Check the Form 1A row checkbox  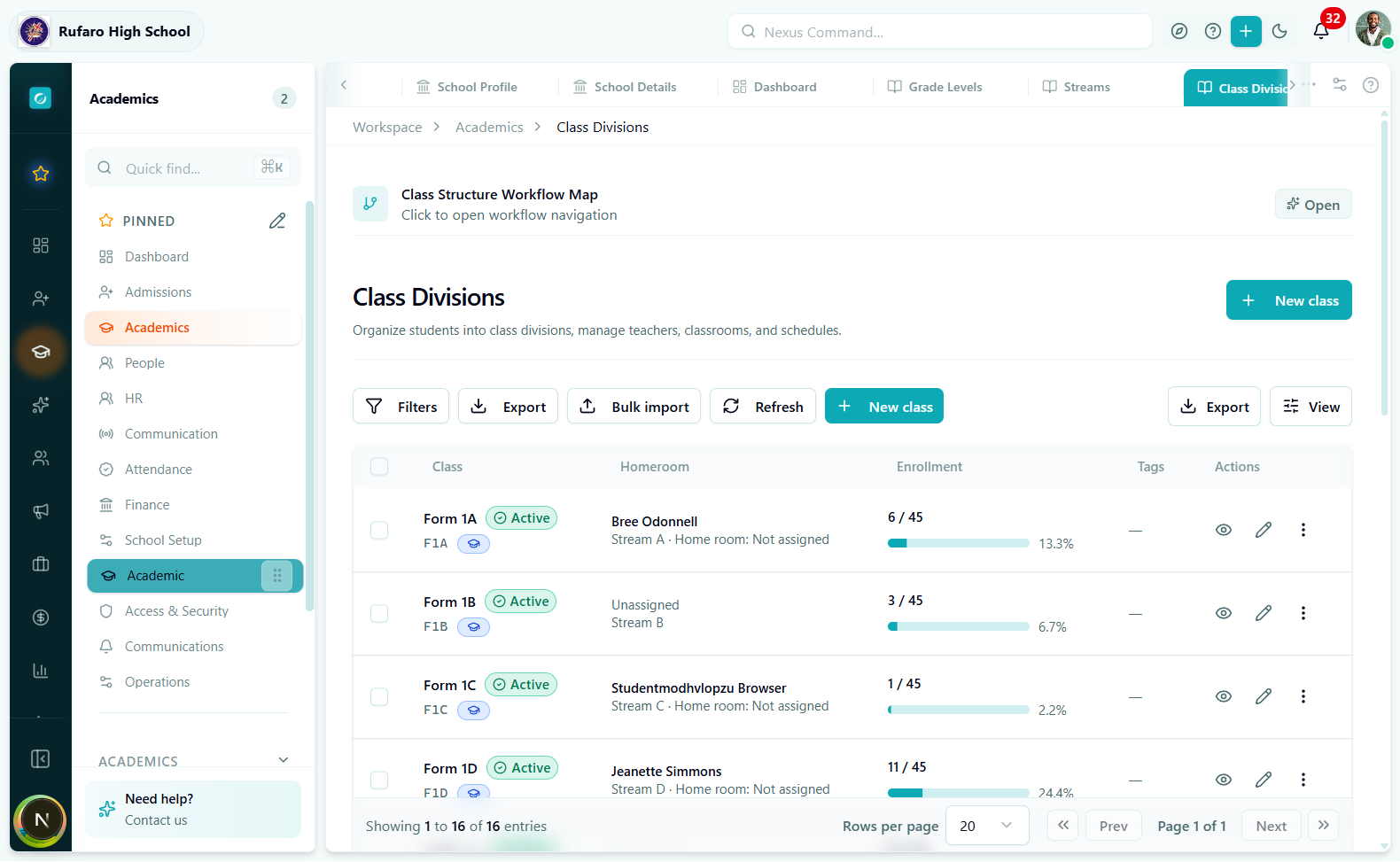379,531
